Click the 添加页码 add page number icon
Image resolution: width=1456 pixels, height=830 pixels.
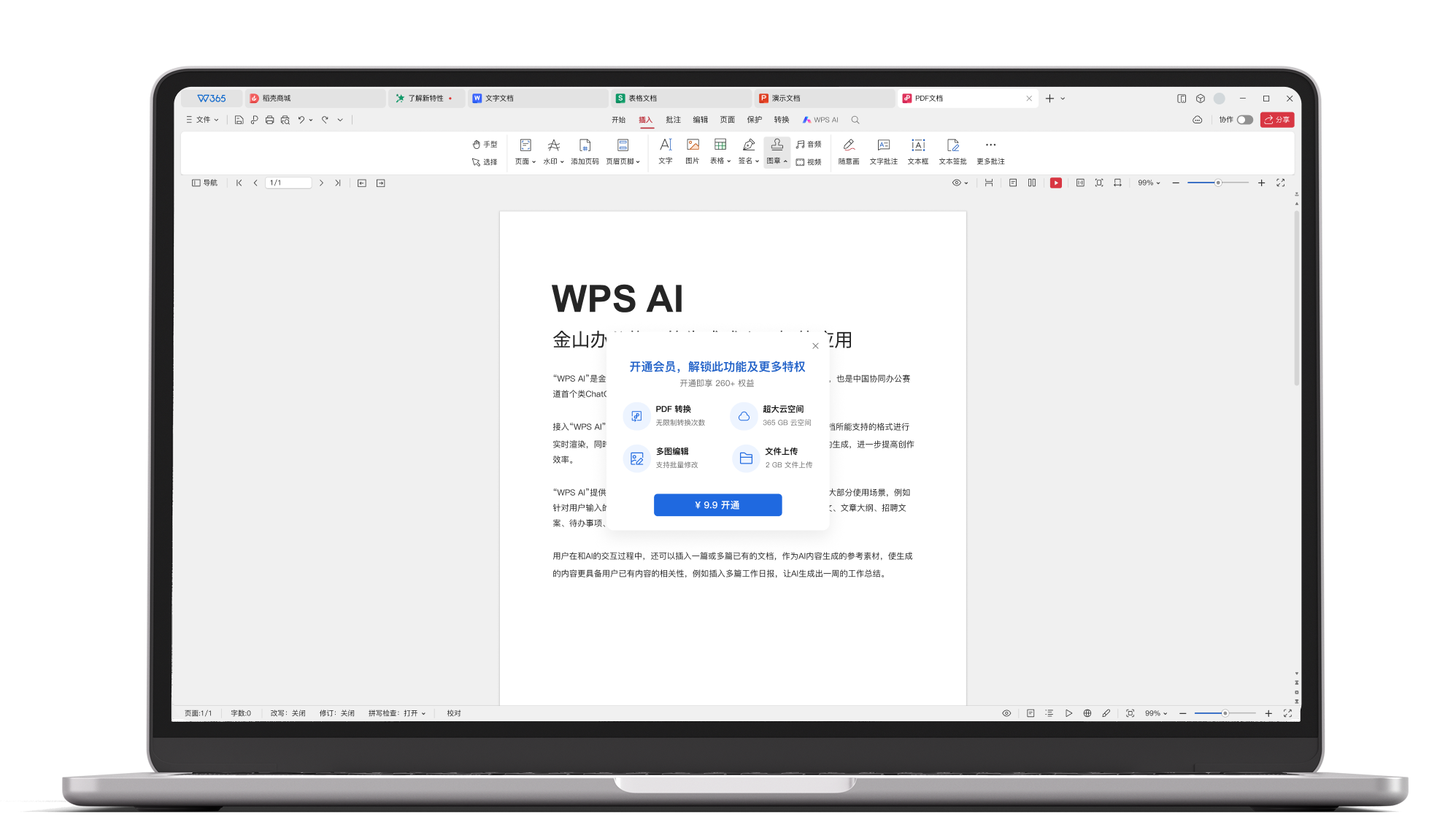585,151
